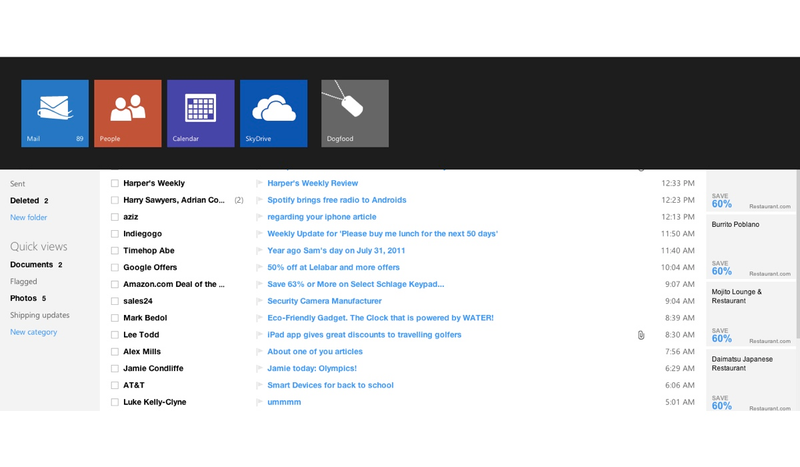The height and width of the screenshot is (467, 800).
Task: Tick the Google Offers checkbox
Action: (x=115, y=267)
